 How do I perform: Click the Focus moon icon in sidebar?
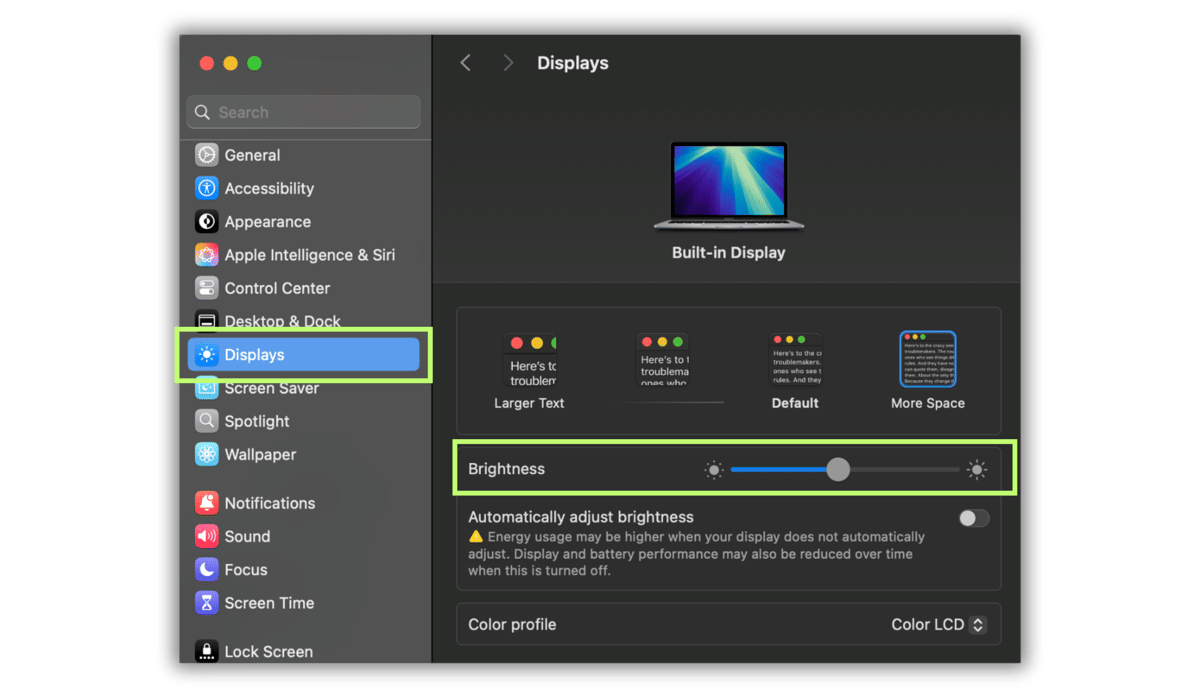tap(206, 570)
